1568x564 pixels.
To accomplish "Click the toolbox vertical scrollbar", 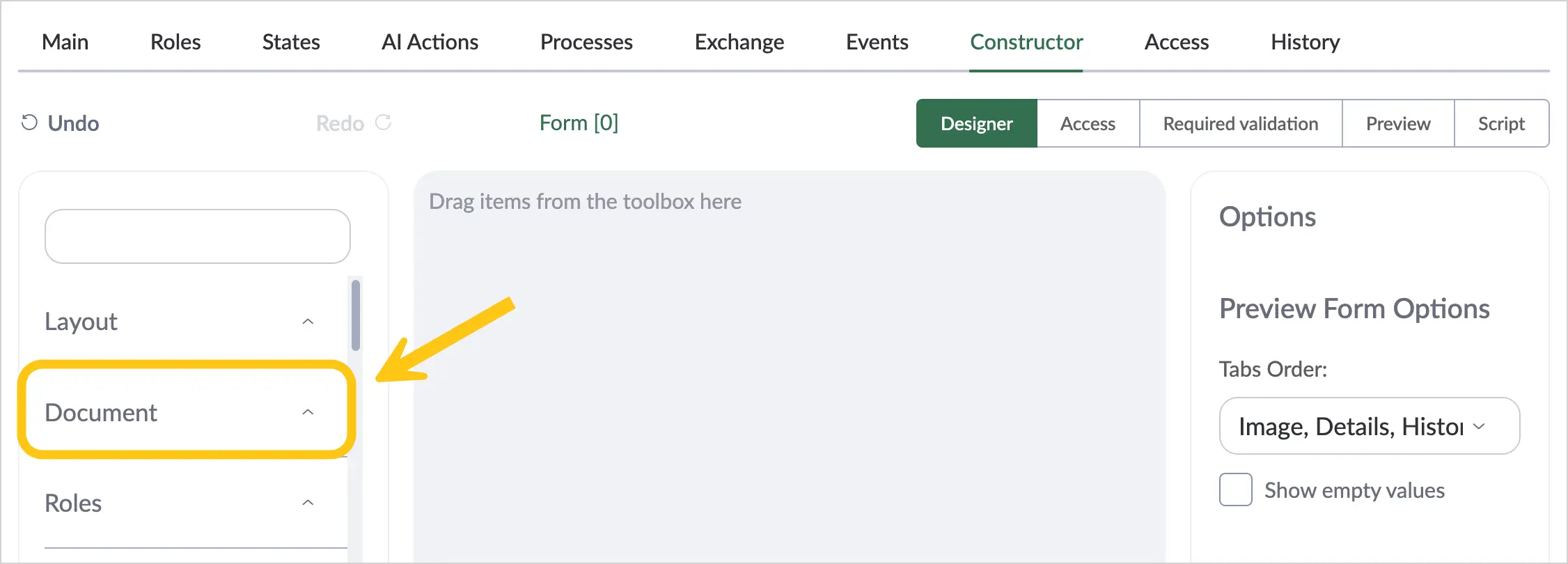I will pos(356,315).
